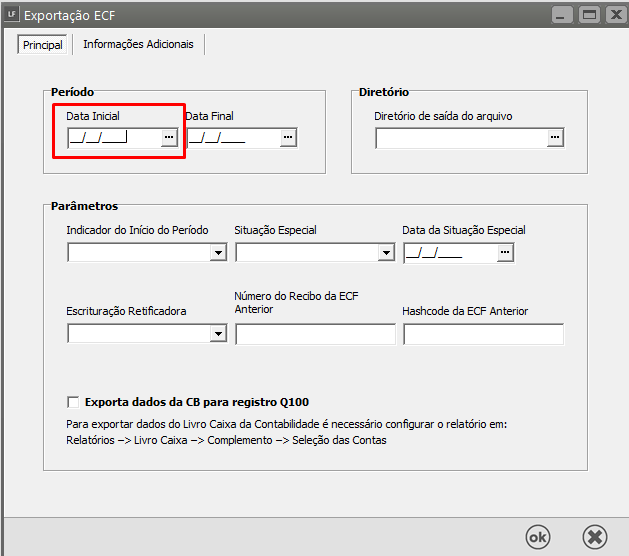This screenshot has height=556, width=629.
Task: Switch to the Principal tab
Action: pos(43,45)
